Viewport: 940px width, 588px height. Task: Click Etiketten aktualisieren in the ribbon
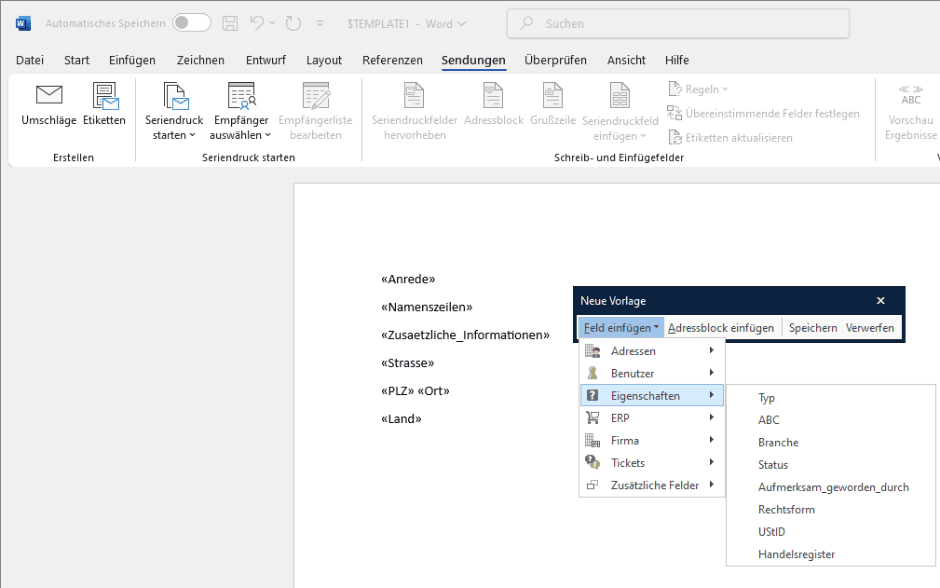(x=730, y=138)
